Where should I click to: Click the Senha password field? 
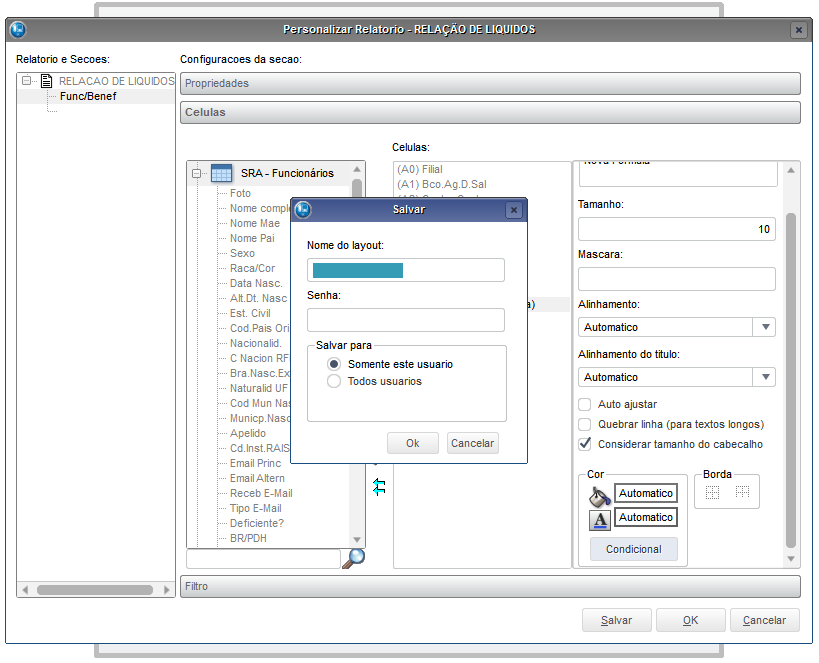click(x=406, y=320)
